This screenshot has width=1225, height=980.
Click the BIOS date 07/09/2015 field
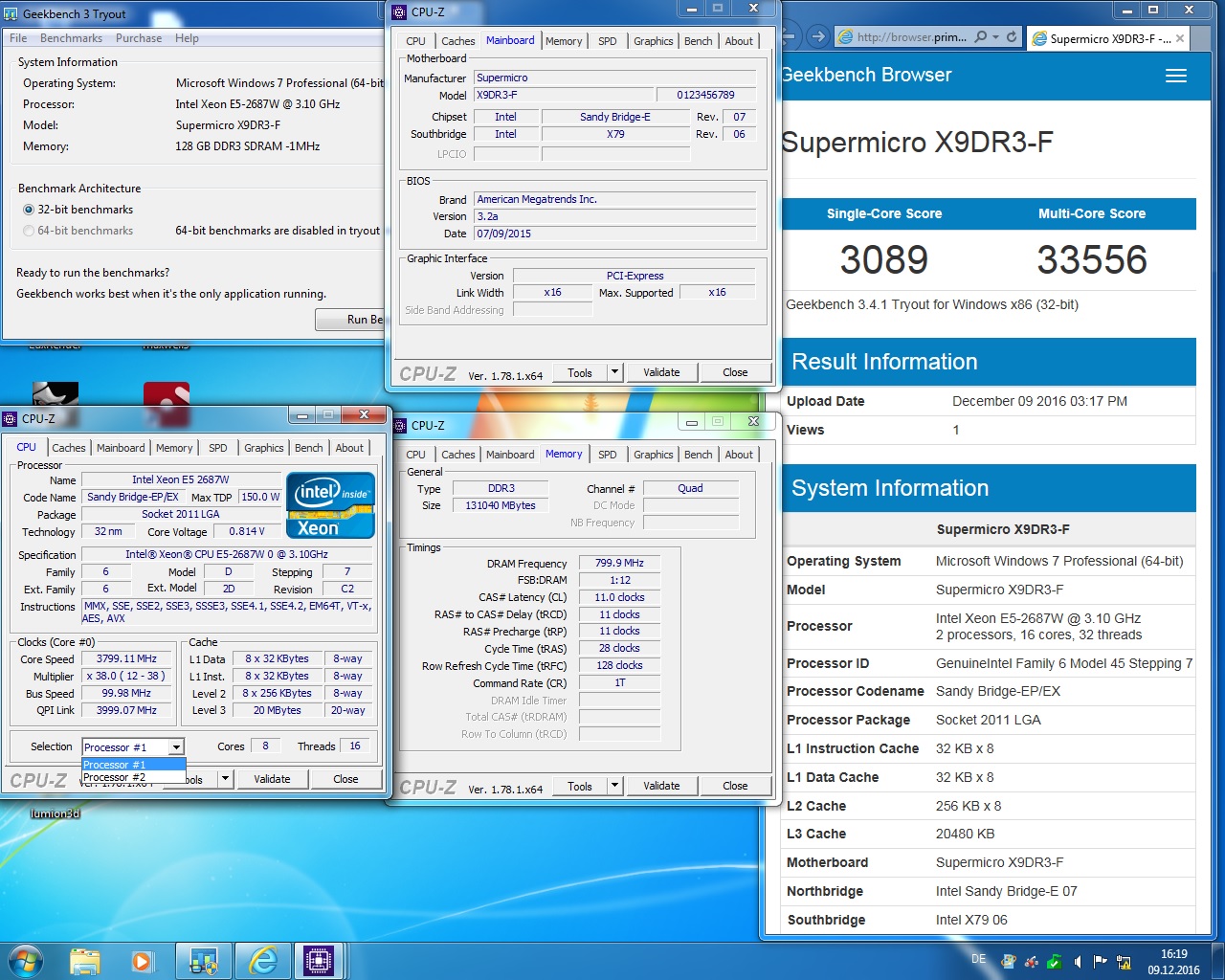point(614,234)
